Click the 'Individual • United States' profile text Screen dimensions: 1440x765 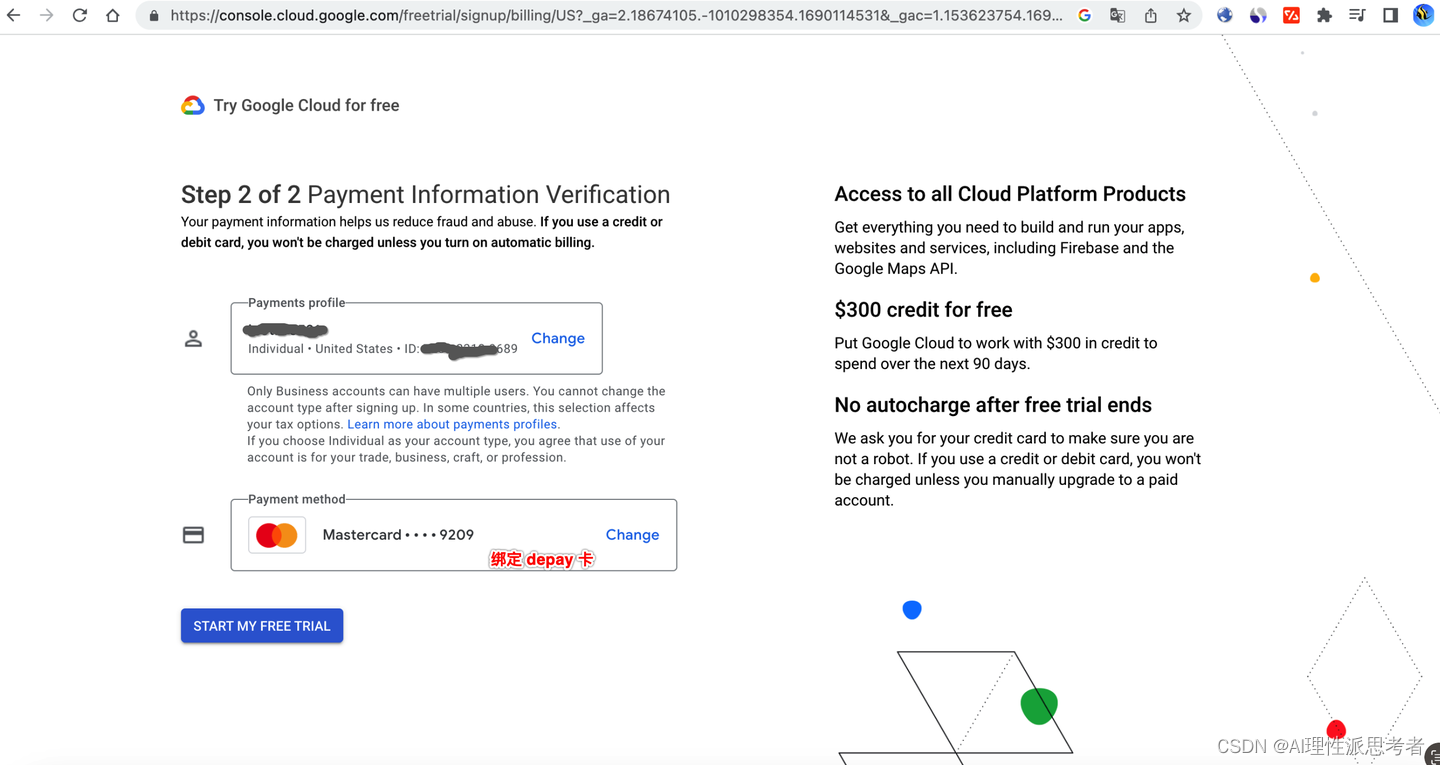(x=320, y=349)
